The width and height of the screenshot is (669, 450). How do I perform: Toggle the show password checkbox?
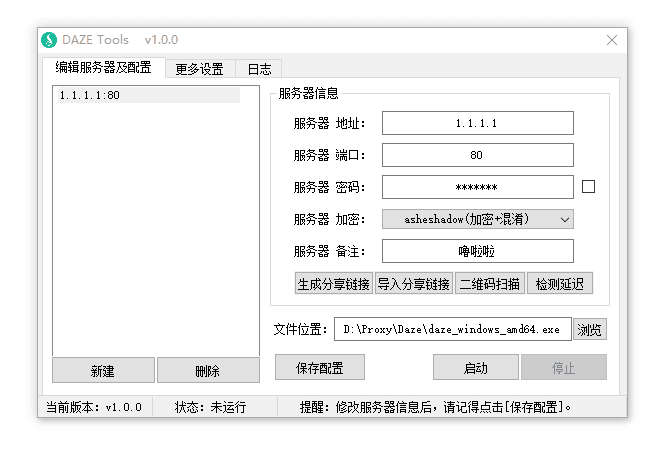[x=588, y=186]
